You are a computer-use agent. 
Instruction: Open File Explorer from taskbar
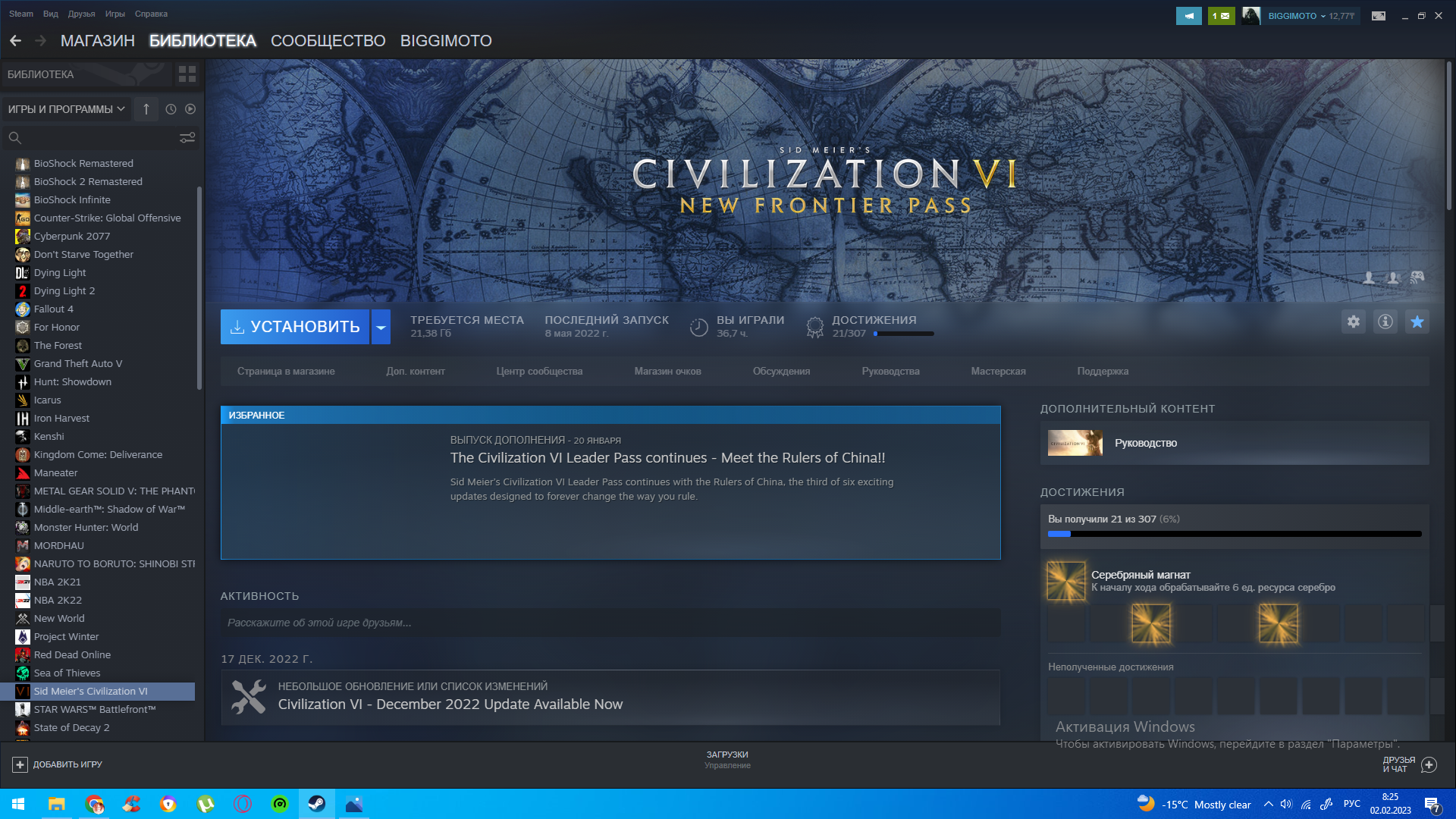tap(57, 804)
